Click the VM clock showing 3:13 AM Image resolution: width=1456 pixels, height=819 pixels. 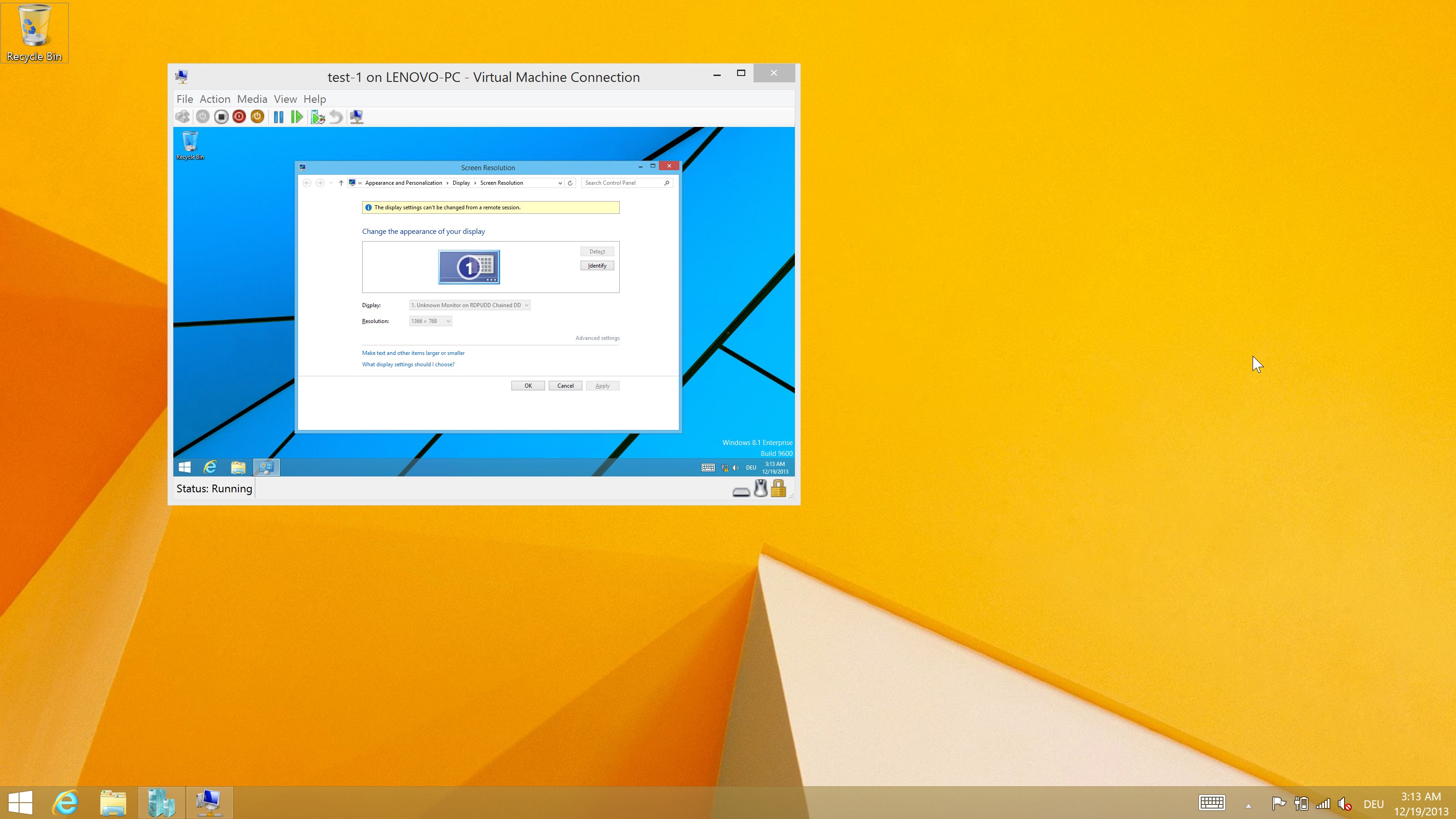point(775,467)
